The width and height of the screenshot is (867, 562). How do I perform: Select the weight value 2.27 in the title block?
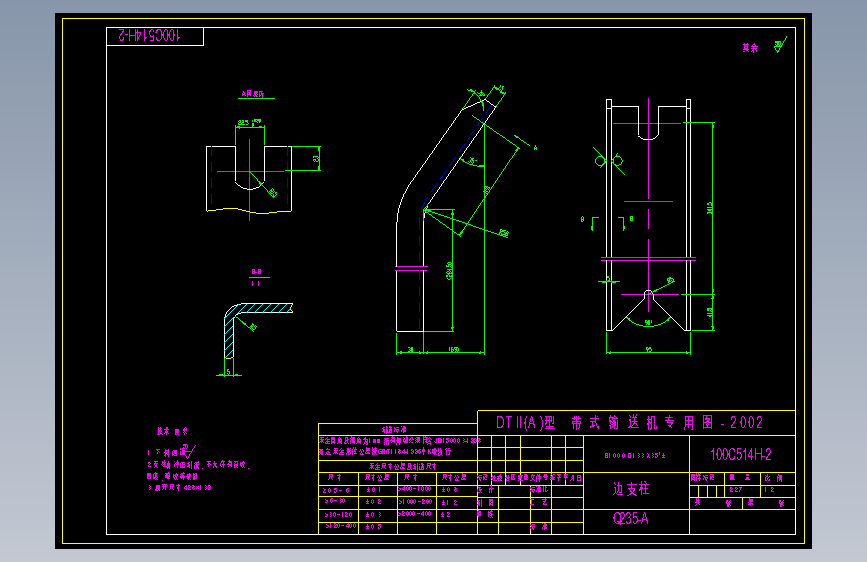point(735,490)
